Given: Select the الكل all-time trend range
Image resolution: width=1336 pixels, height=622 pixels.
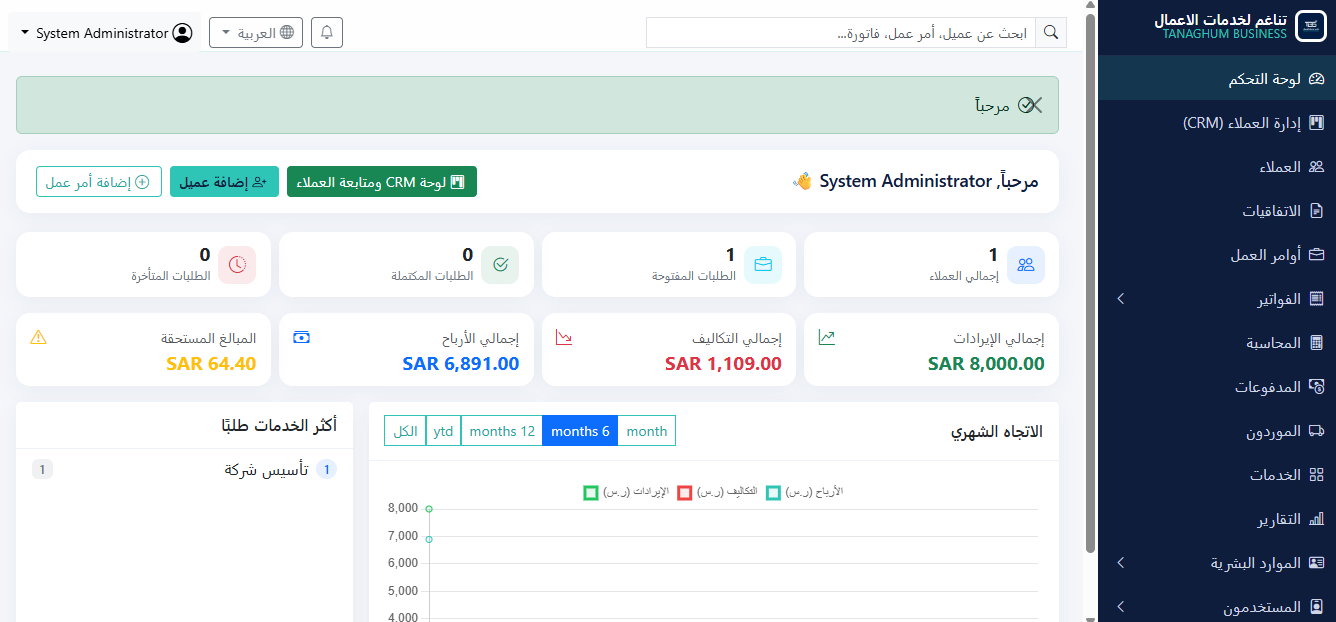Looking at the screenshot, I should coord(405,431).
